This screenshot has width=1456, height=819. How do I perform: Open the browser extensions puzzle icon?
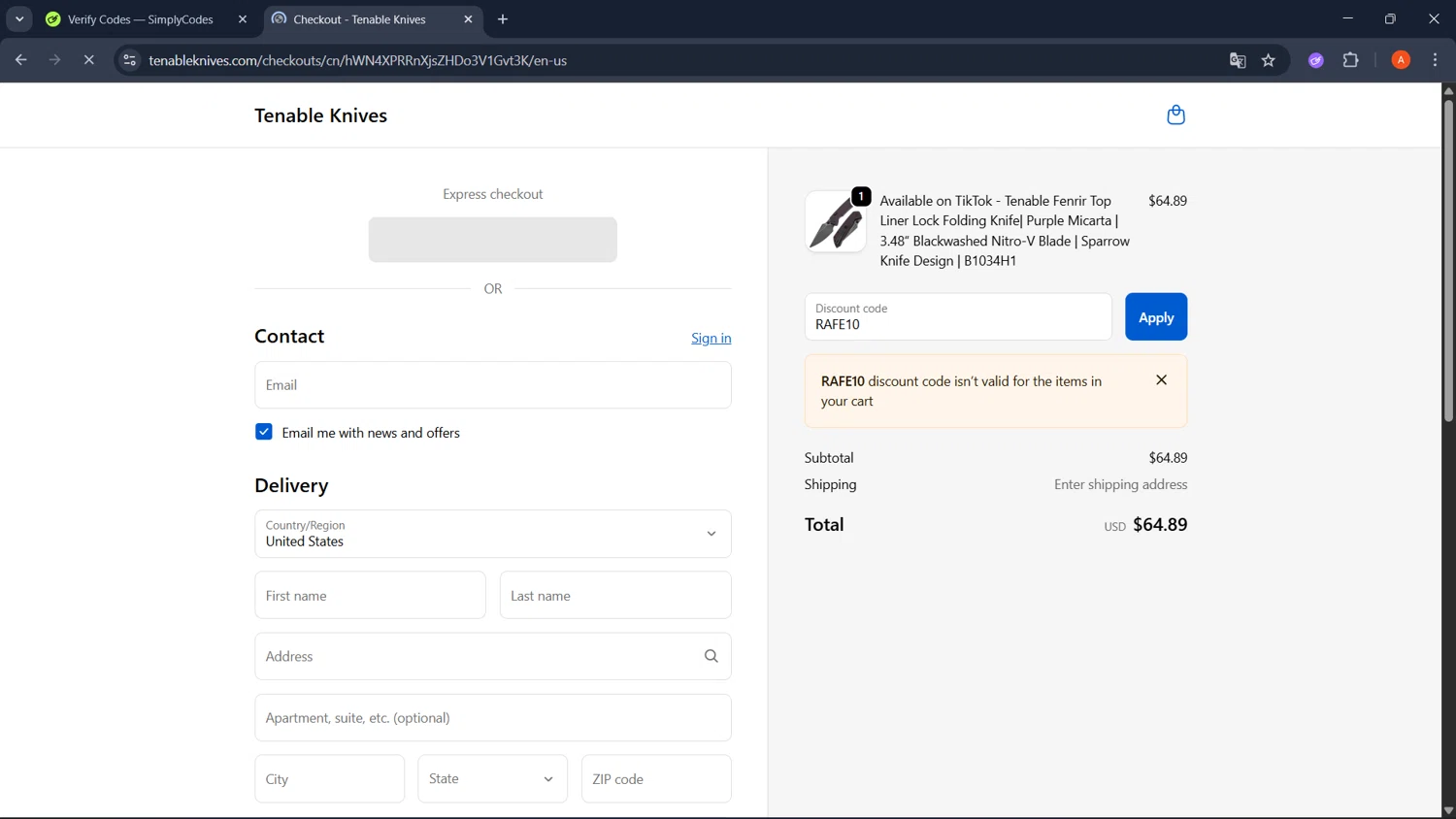(1350, 60)
